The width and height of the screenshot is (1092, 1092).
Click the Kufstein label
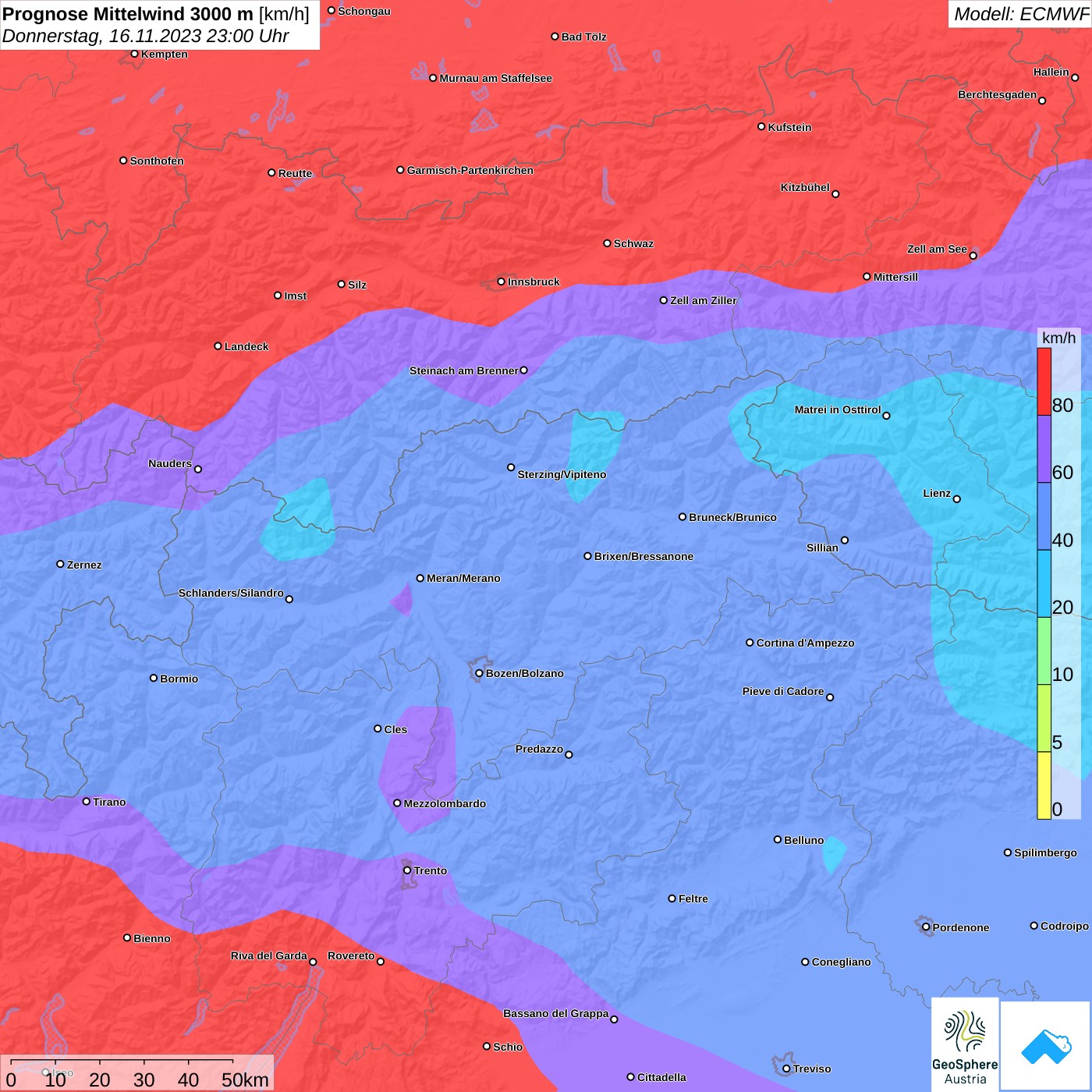789,127
